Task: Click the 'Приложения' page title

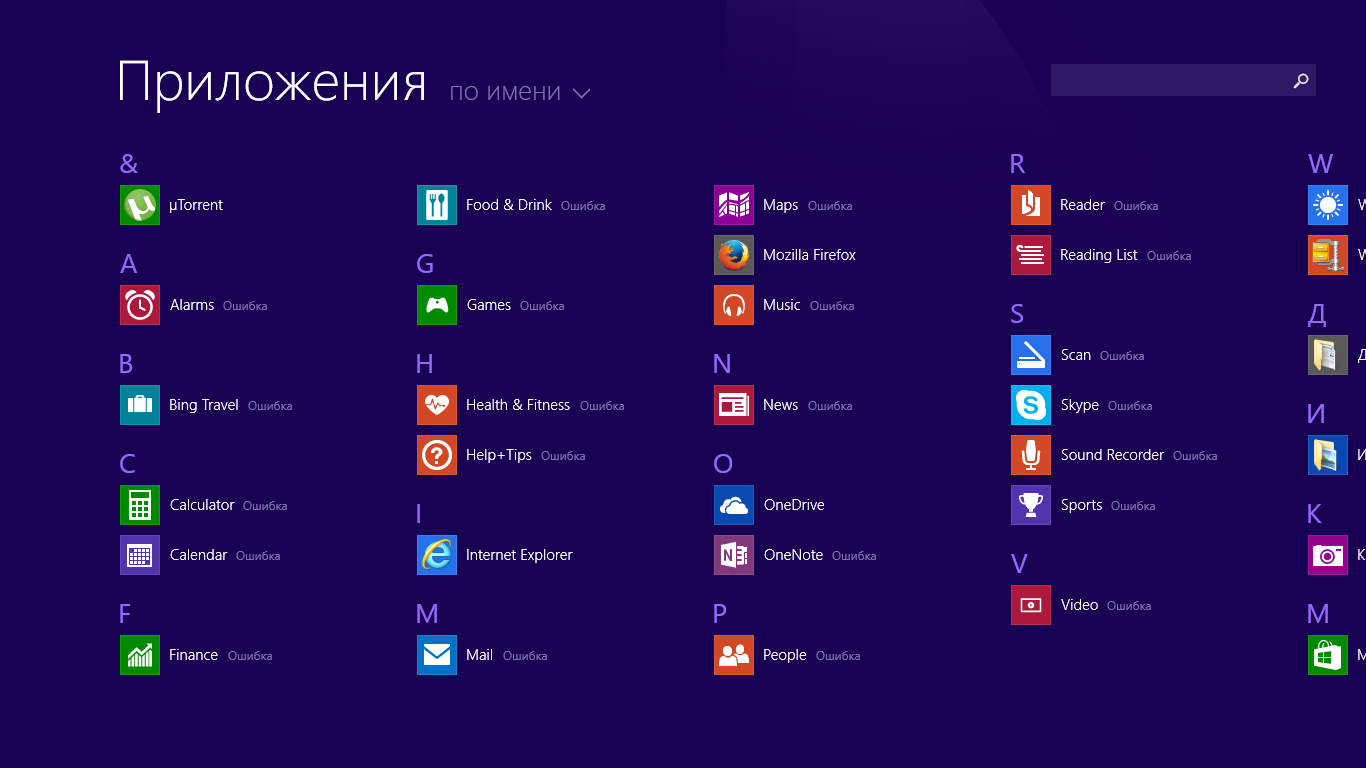Action: tap(272, 82)
